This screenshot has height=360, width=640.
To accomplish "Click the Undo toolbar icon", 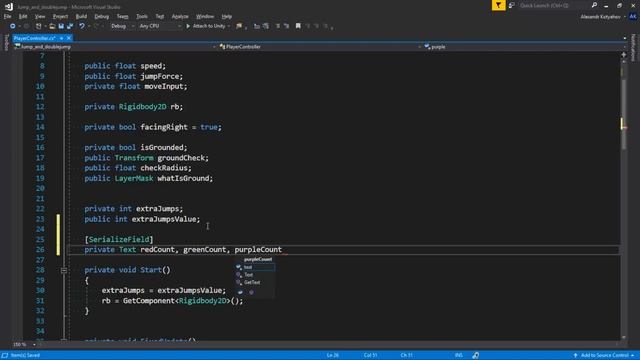I will coord(82,26).
